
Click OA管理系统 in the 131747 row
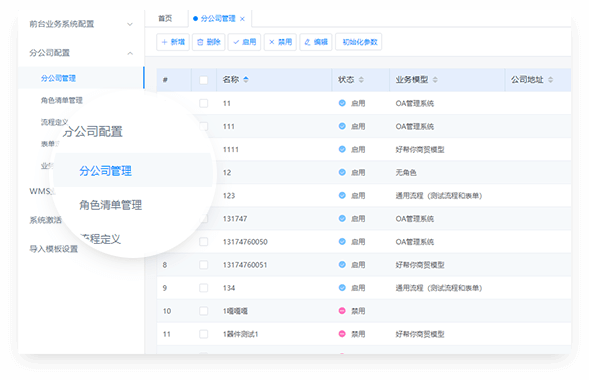click(415, 219)
